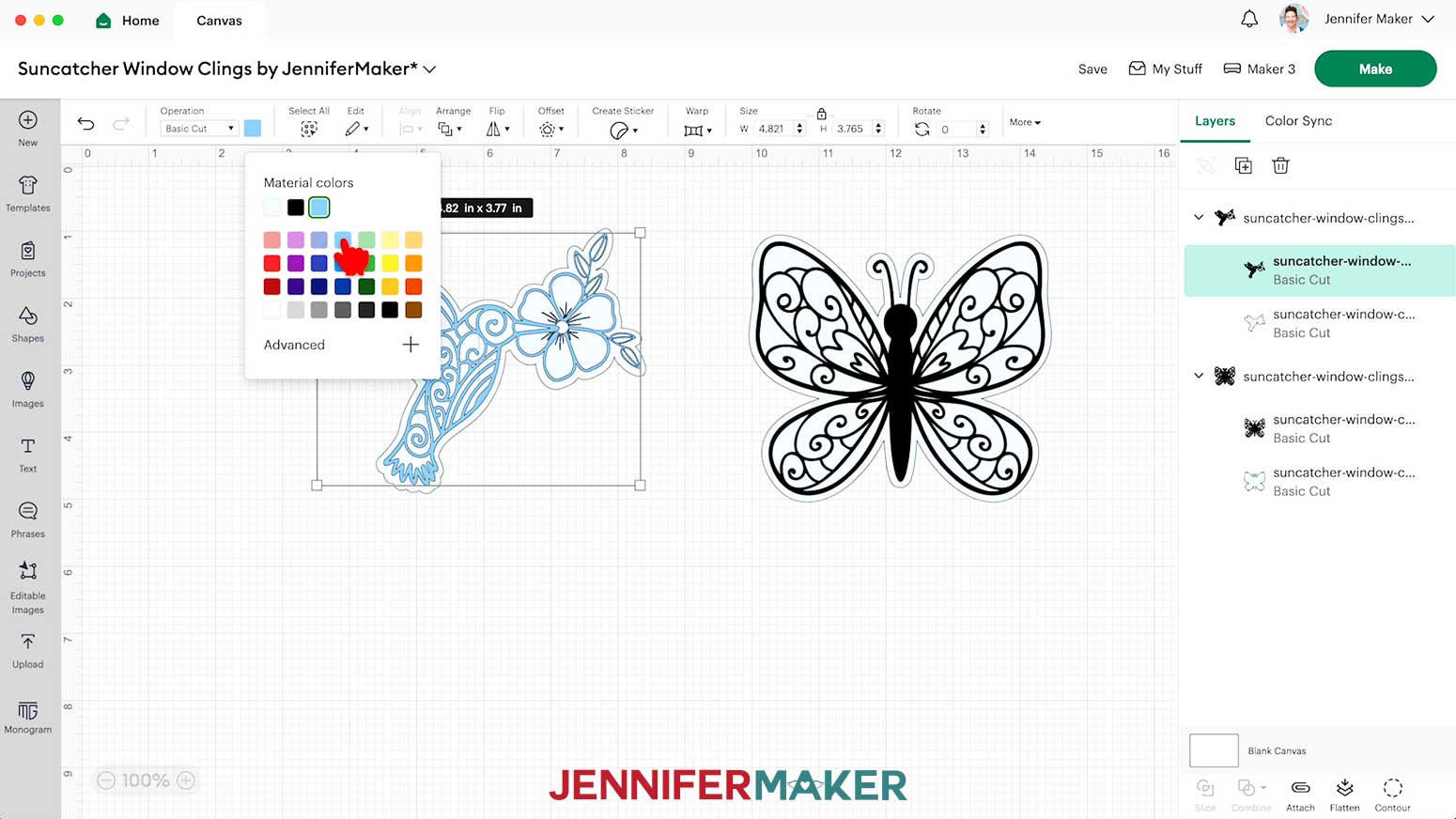Duplicate the selected layer
This screenshot has width=1456, height=819.
tap(1244, 166)
